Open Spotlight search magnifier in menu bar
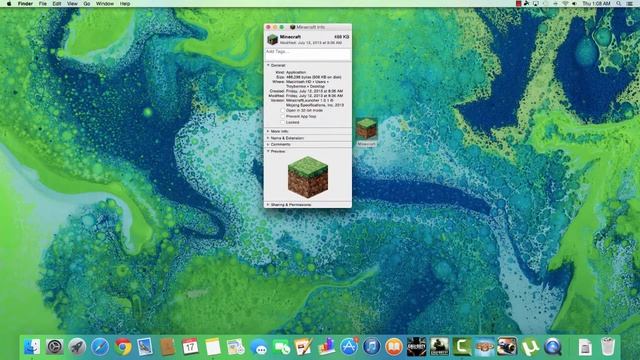640x360 pixels. pyautogui.click(x=619, y=3)
